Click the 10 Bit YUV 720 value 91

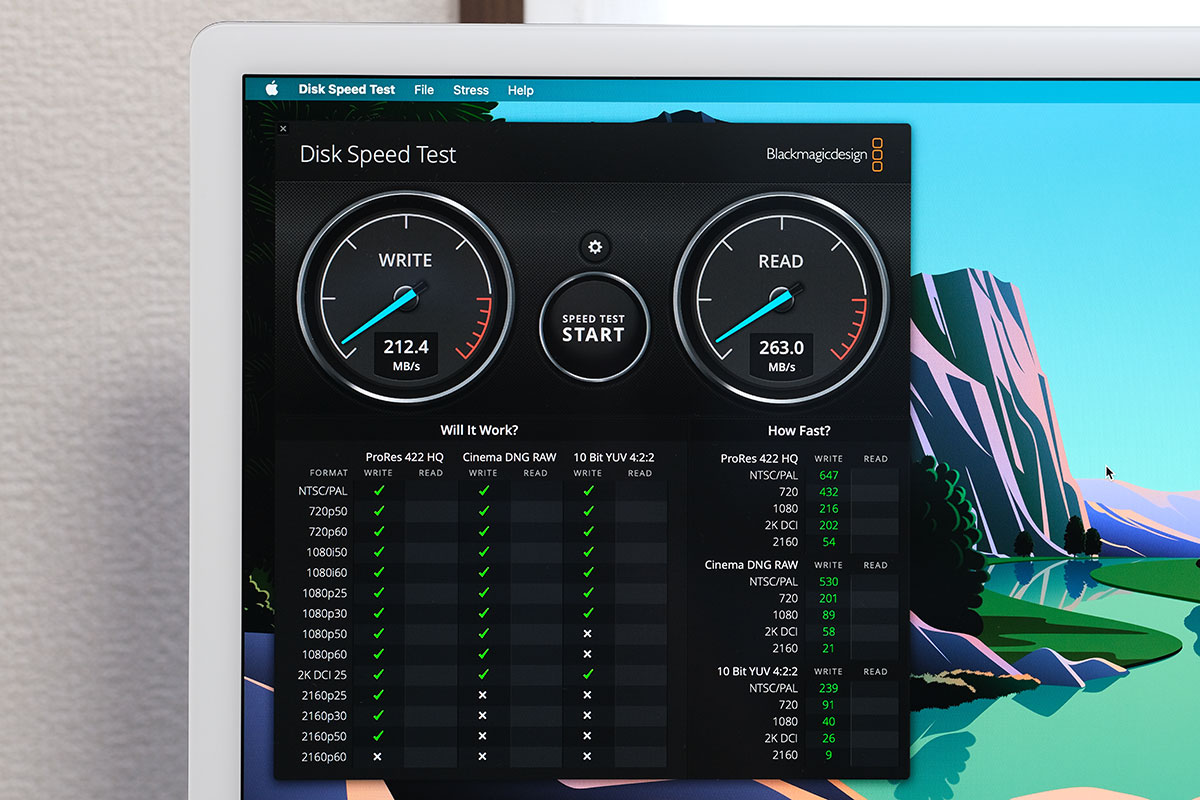(828, 705)
